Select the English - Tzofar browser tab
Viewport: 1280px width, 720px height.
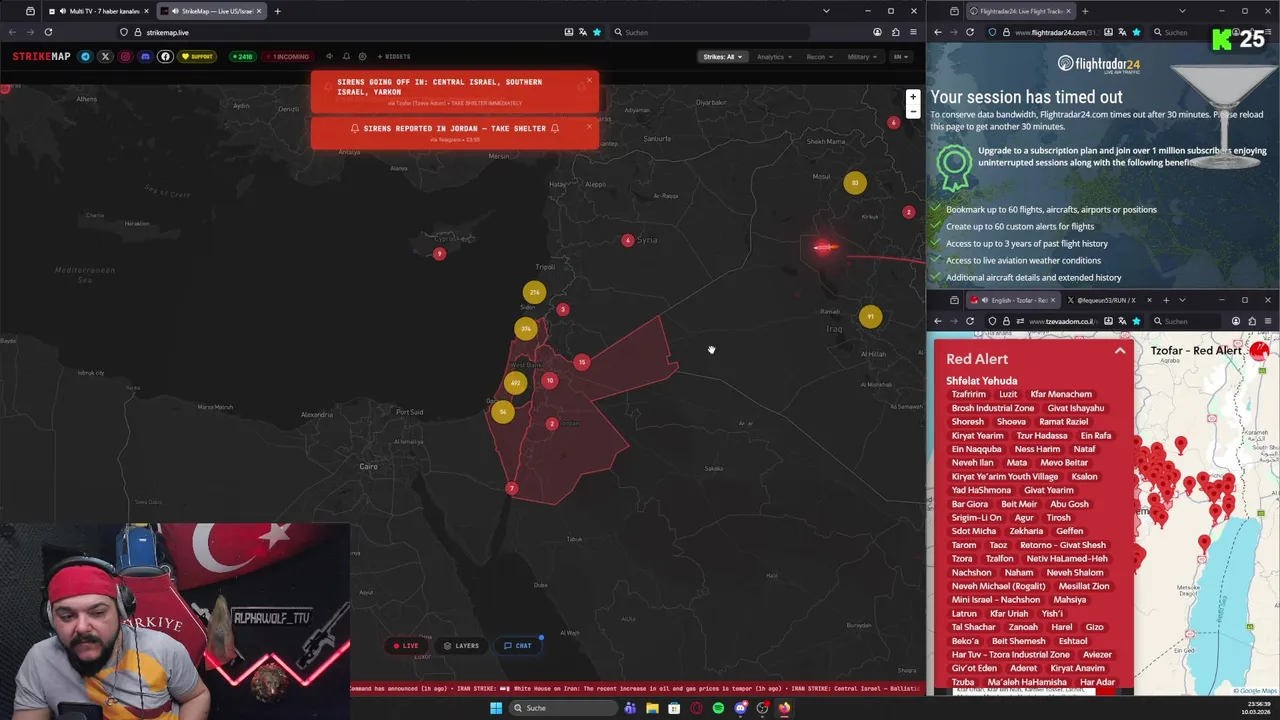(1012, 300)
